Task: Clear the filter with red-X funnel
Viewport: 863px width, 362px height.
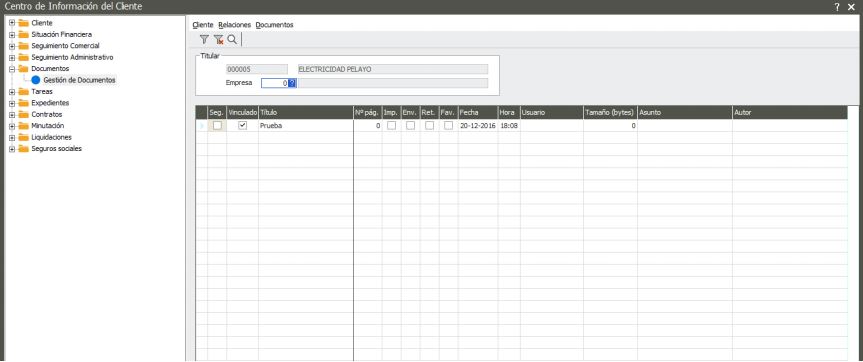Action: (219, 40)
